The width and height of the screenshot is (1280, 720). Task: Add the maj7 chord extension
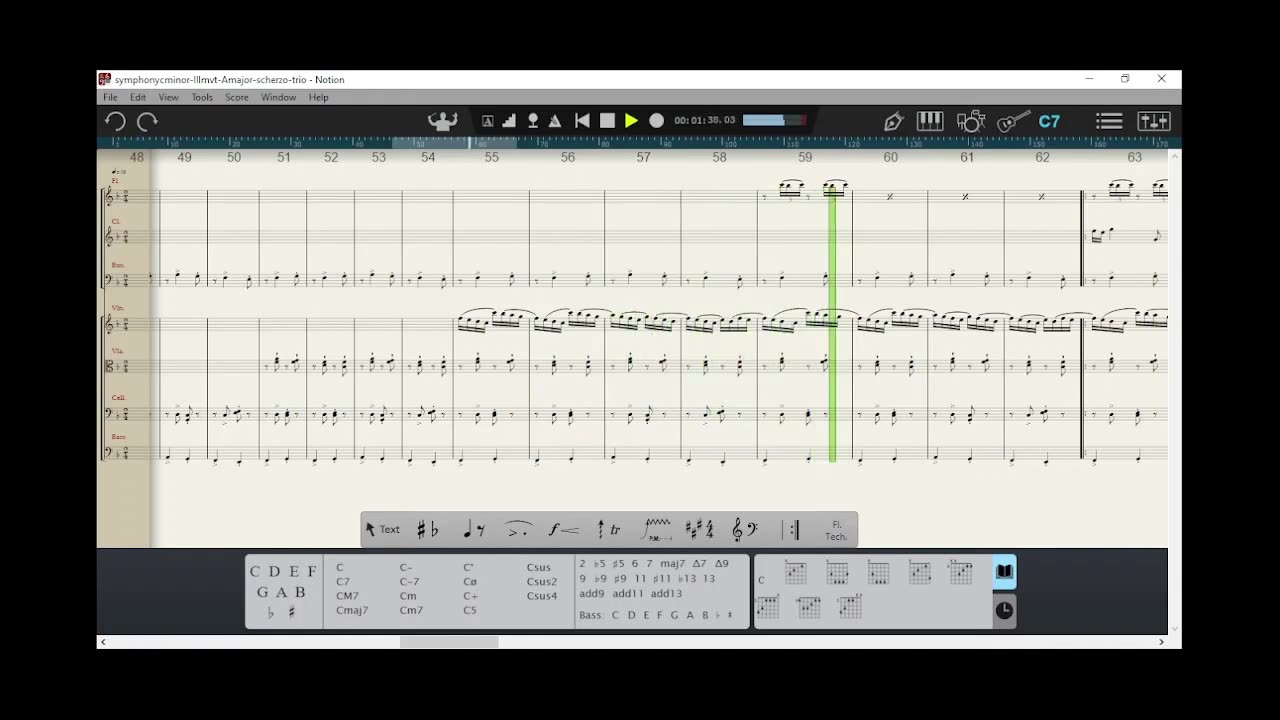coord(673,564)
